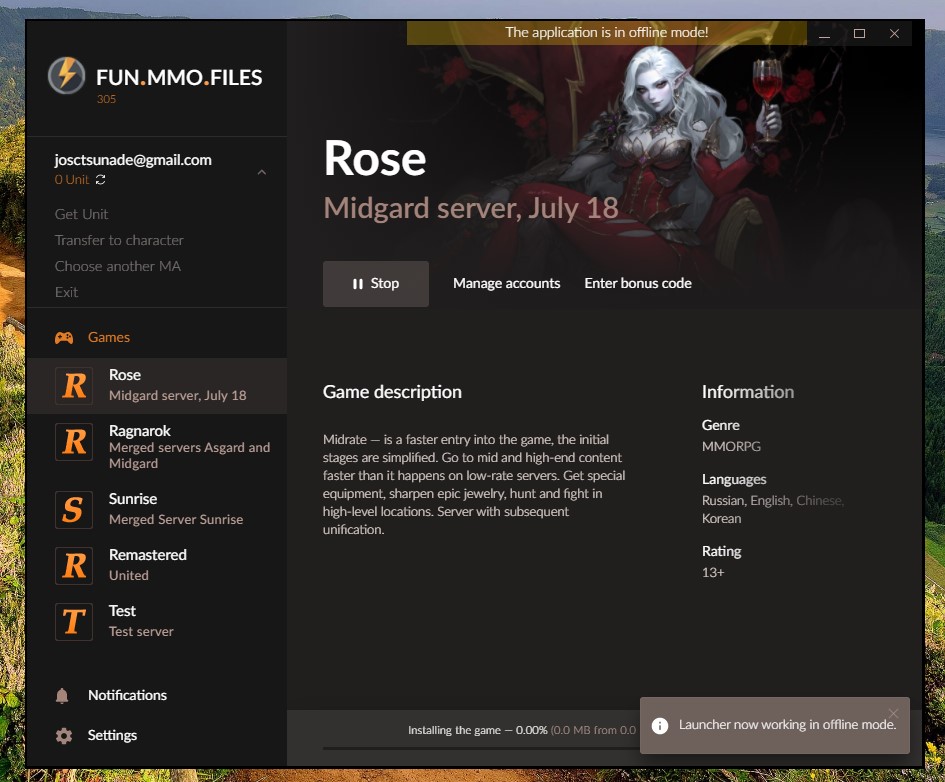Click Exit in the account menu

click(66, 292)
